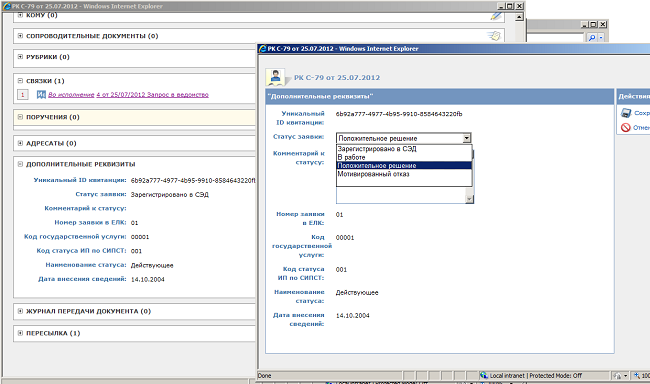This screenshot has height=384, width=650.
Task: Click the Local intranet zone icon in the status bar
Action: tap(484, 375)
